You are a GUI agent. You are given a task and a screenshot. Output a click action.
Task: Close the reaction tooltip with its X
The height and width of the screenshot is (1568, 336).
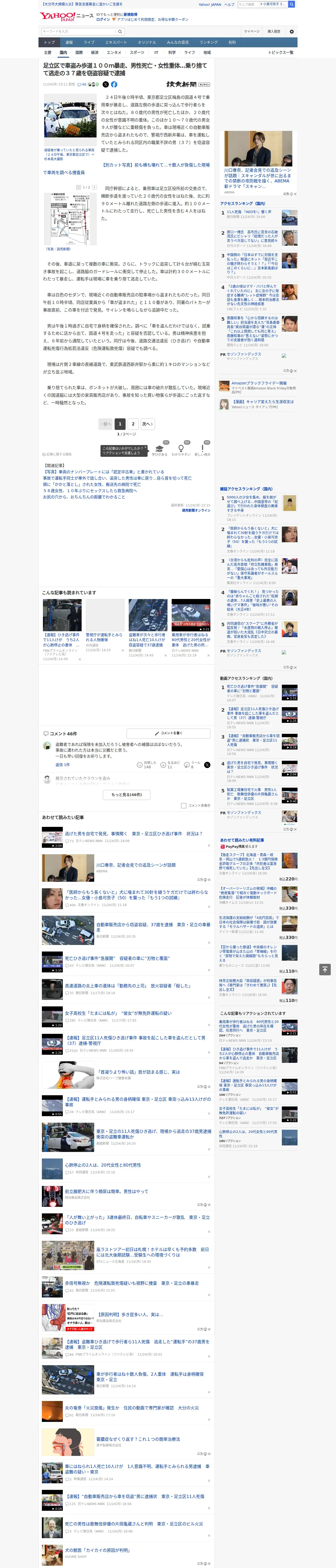[145, 448]
